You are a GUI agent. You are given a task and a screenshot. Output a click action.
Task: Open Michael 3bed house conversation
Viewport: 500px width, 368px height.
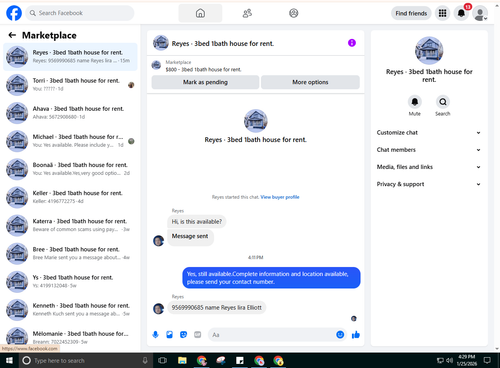pyautogui.click(x=70, y=141)
